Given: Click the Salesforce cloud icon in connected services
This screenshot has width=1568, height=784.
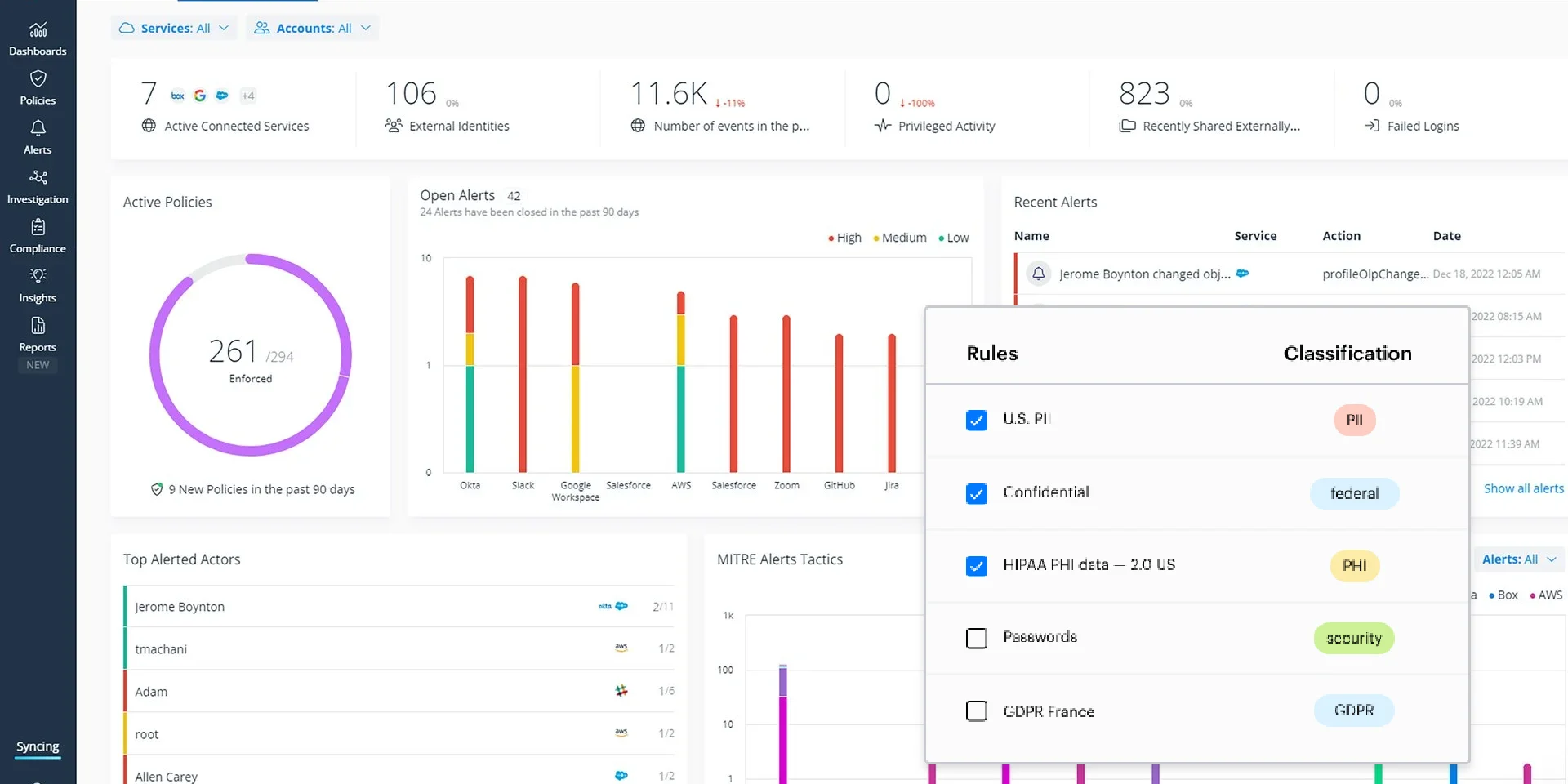Looking at the screenshot, I should coord(222,96).
